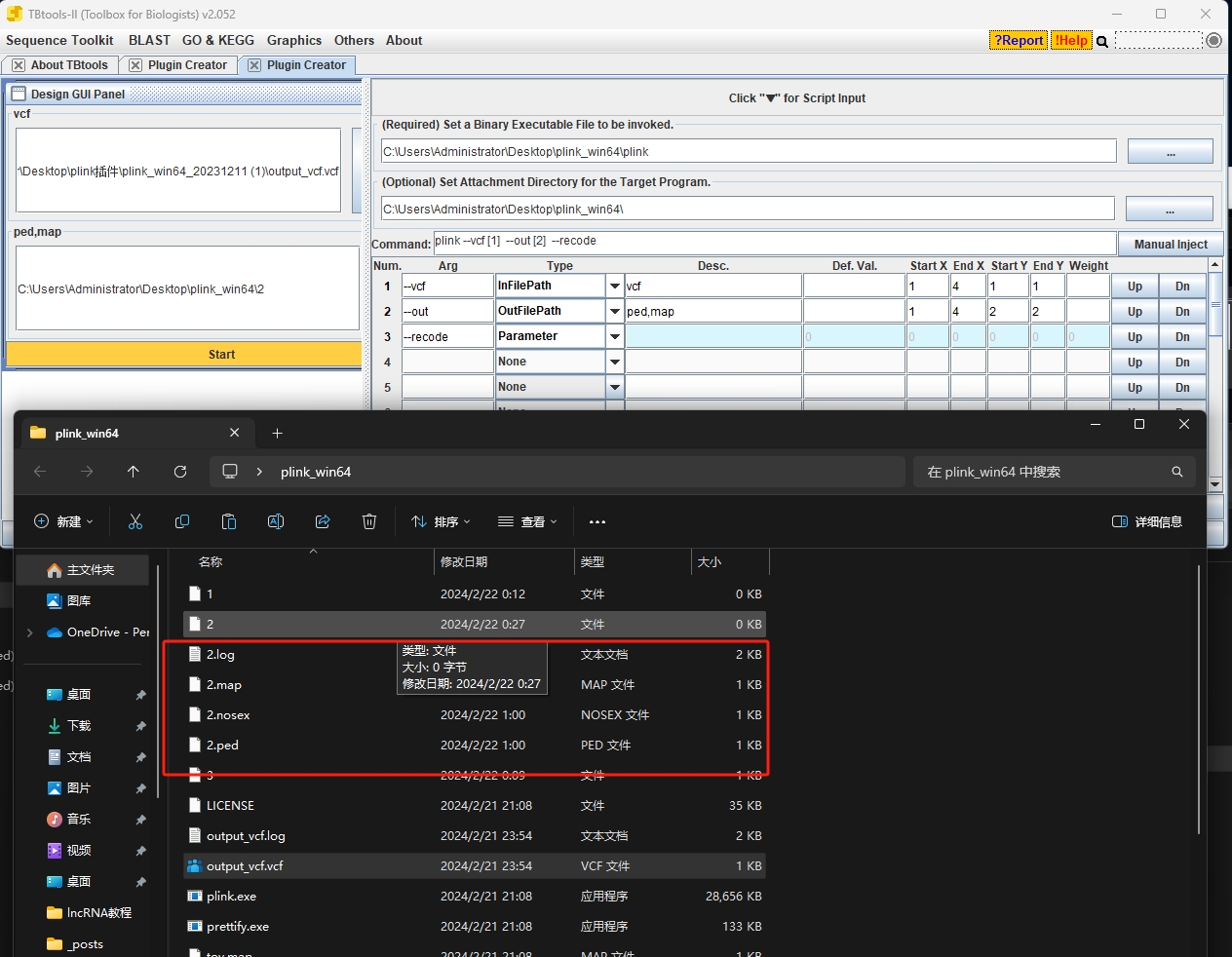Click the delete trash can icon
Image resolution: width=1232 pixels, height=957 pixels.
point(369,522)
